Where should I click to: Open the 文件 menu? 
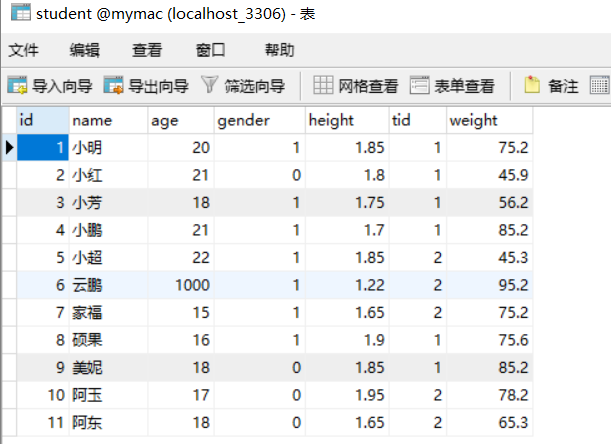(x=24, y=50)
